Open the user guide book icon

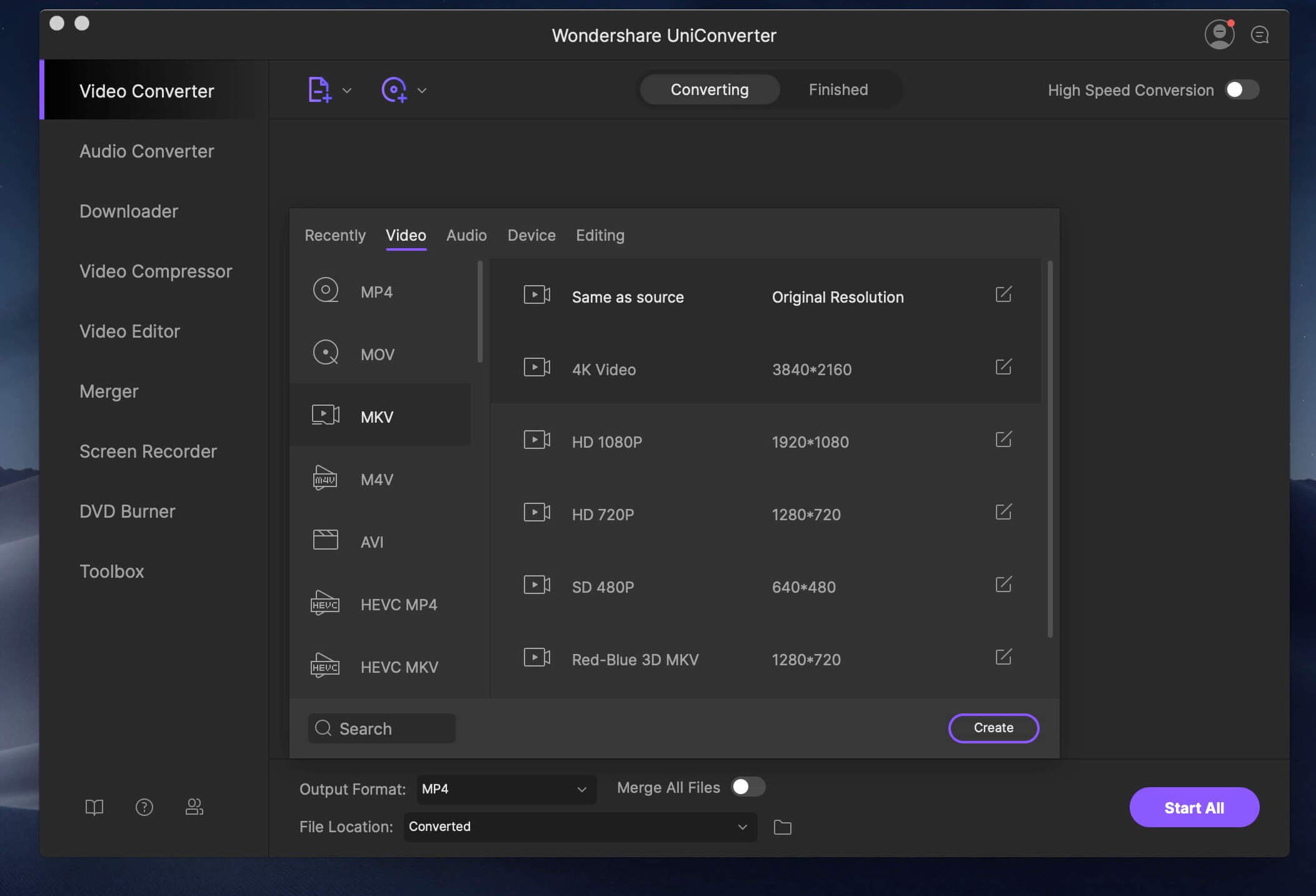[94, 807]
